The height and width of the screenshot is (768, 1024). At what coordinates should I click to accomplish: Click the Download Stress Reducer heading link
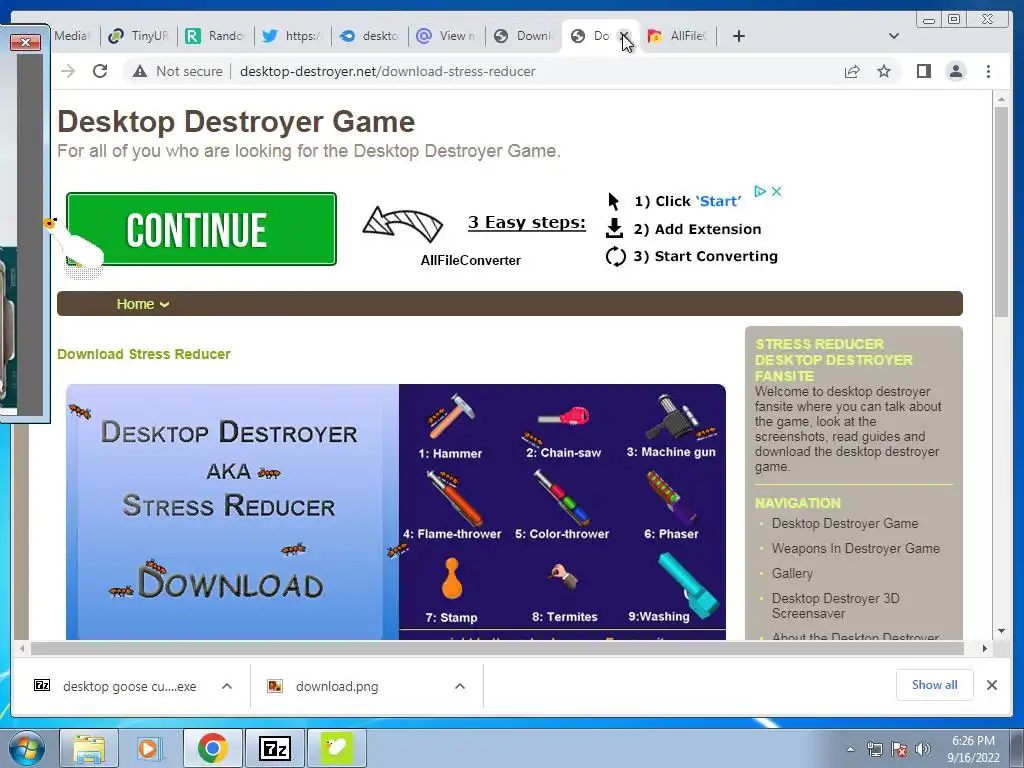tap(144, 354)
